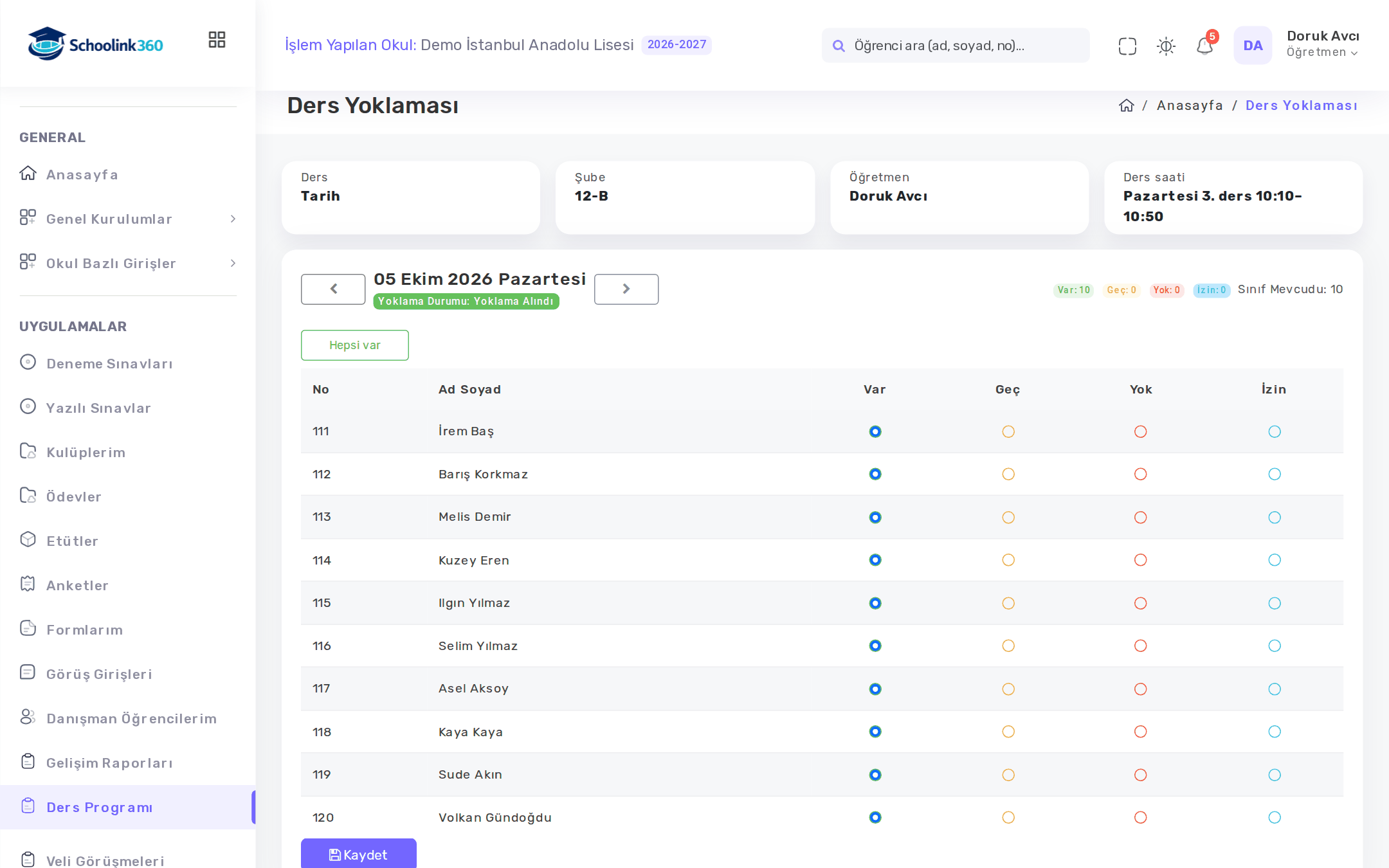Click the İzin: 0 counter badge

(x=1212, y=290)
